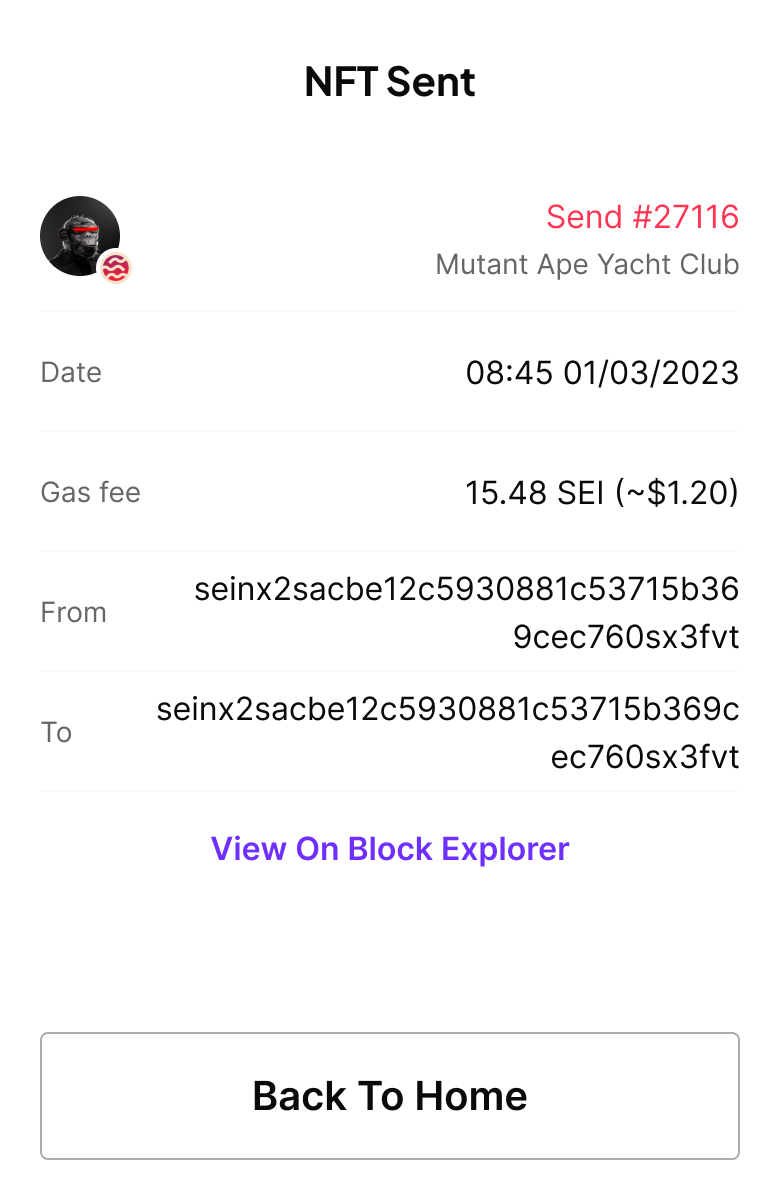Click the red Send #27116 transaction text
Screen dimensions: 780x1200
(x=643, y=216)
